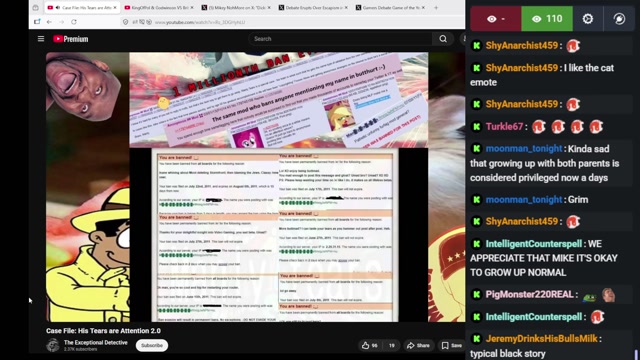Open the YouTube hamburger guide menu
The height and width of the screenshot is (360, 640).
tap(41, 39)
